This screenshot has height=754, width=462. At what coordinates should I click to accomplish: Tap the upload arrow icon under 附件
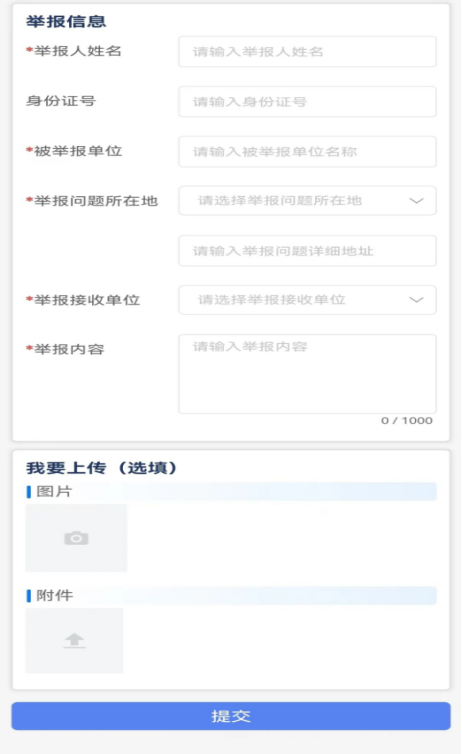point(75,641)
